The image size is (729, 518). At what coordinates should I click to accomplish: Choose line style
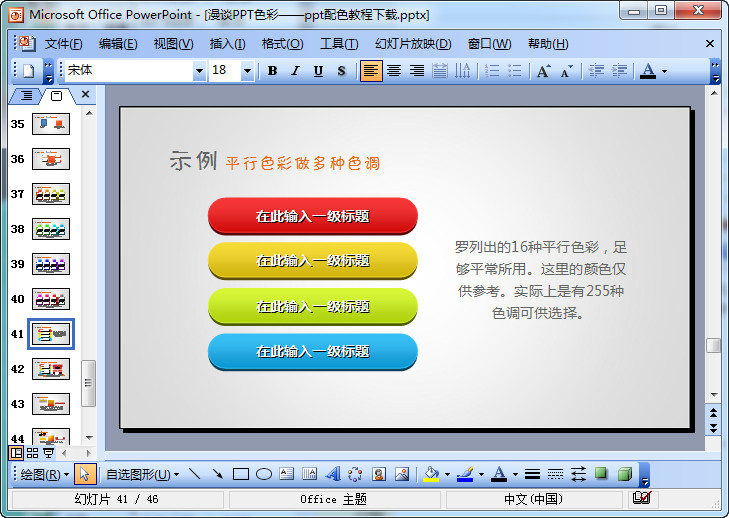pyautogui.click(x=532, y=474)
